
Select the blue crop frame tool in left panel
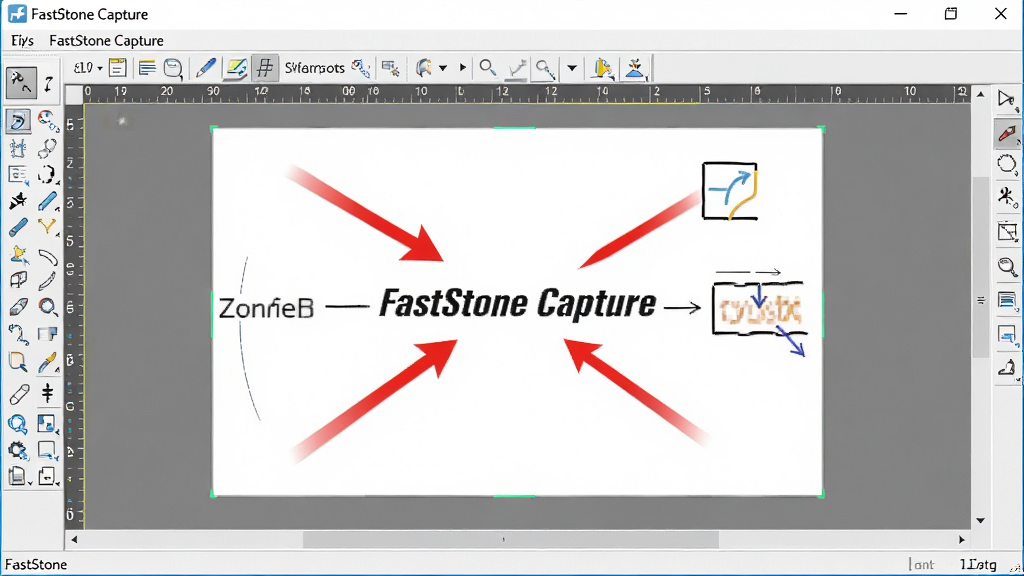point(18,148)
